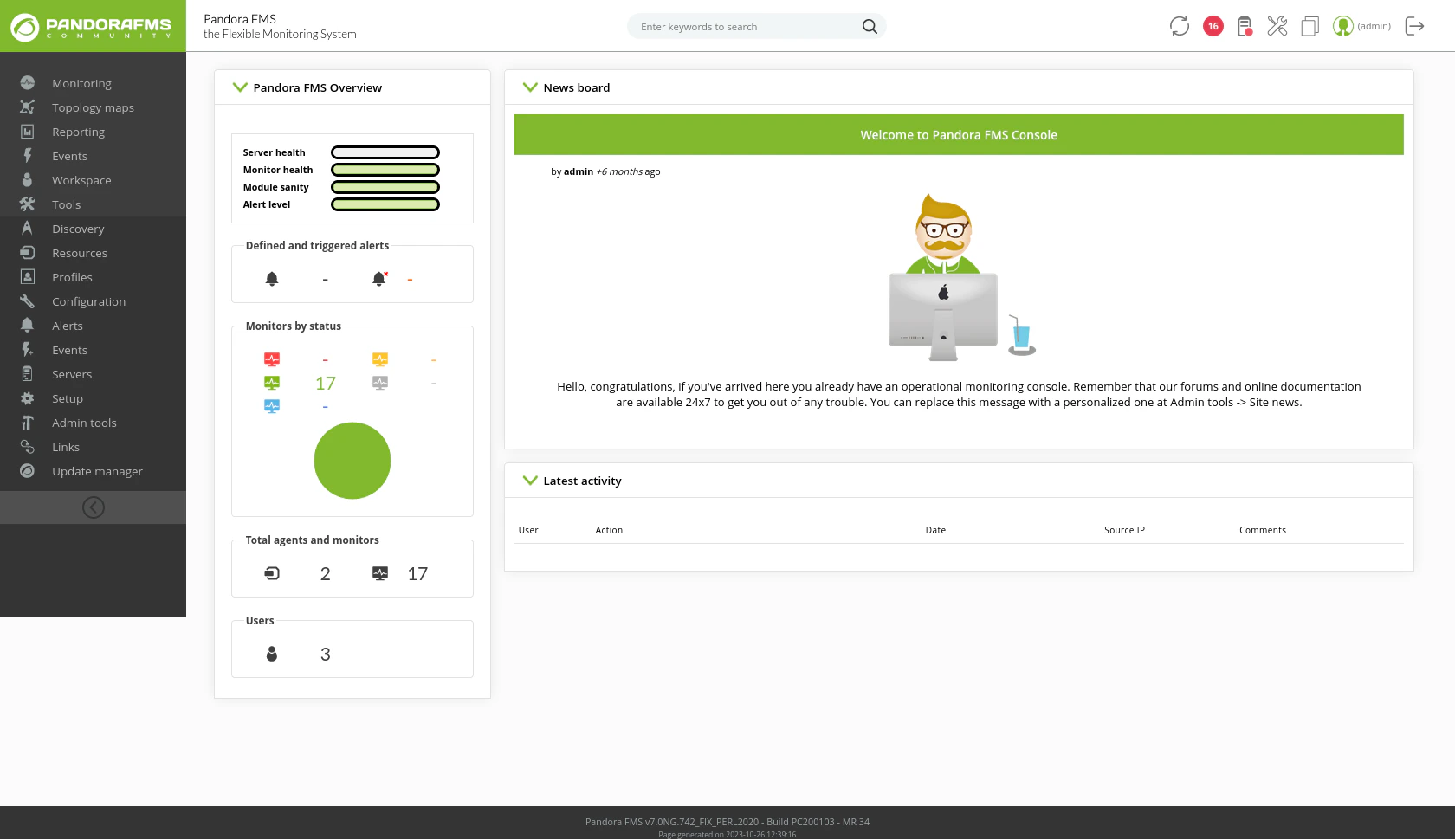Click the users person icon
The width and height of the screenshot is (1455, 840).
(272, 654)
